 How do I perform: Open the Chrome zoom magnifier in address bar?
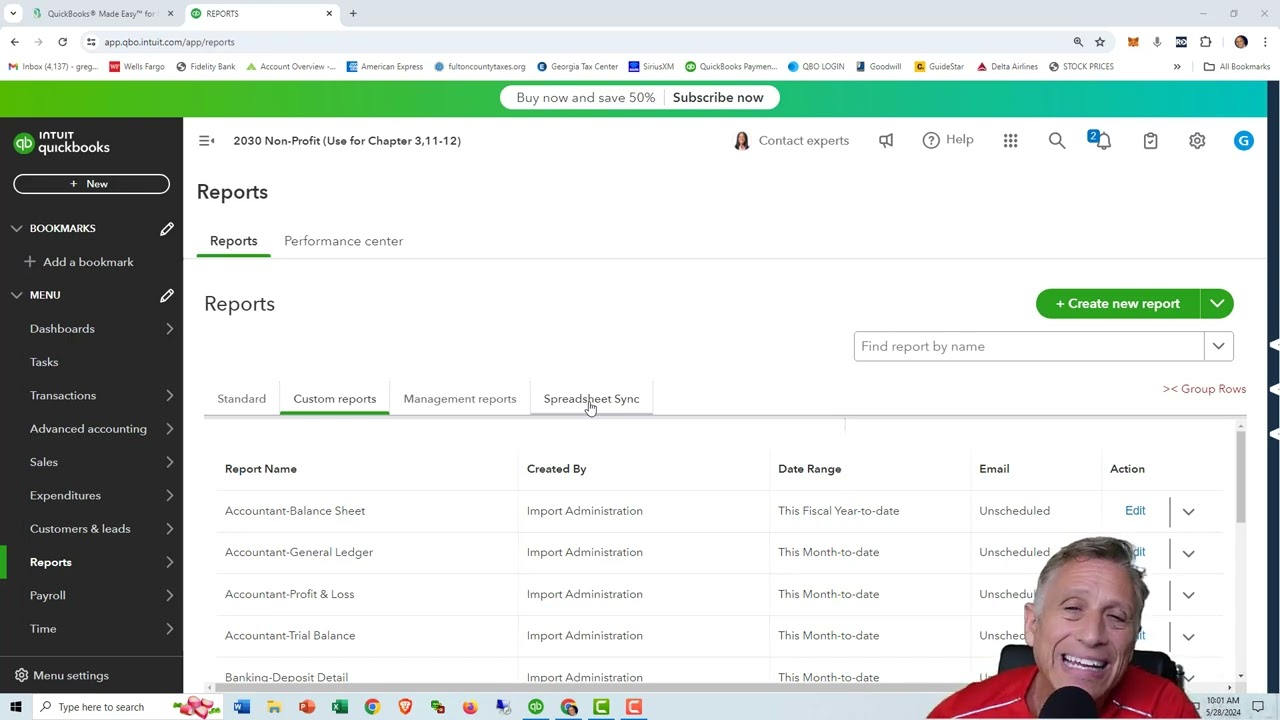tap(1078, 42)
